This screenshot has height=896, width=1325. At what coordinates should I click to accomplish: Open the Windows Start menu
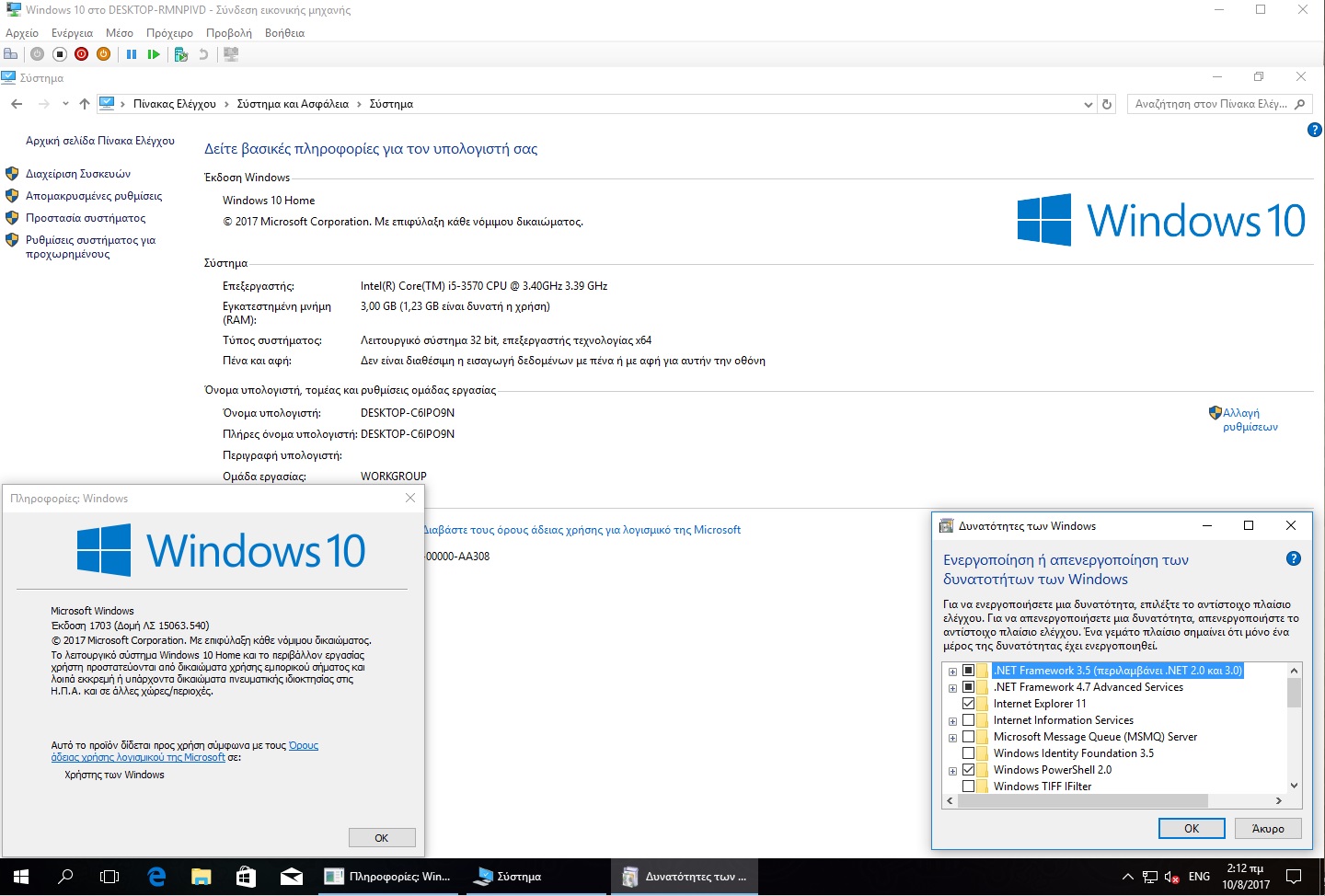pos(21,877)
